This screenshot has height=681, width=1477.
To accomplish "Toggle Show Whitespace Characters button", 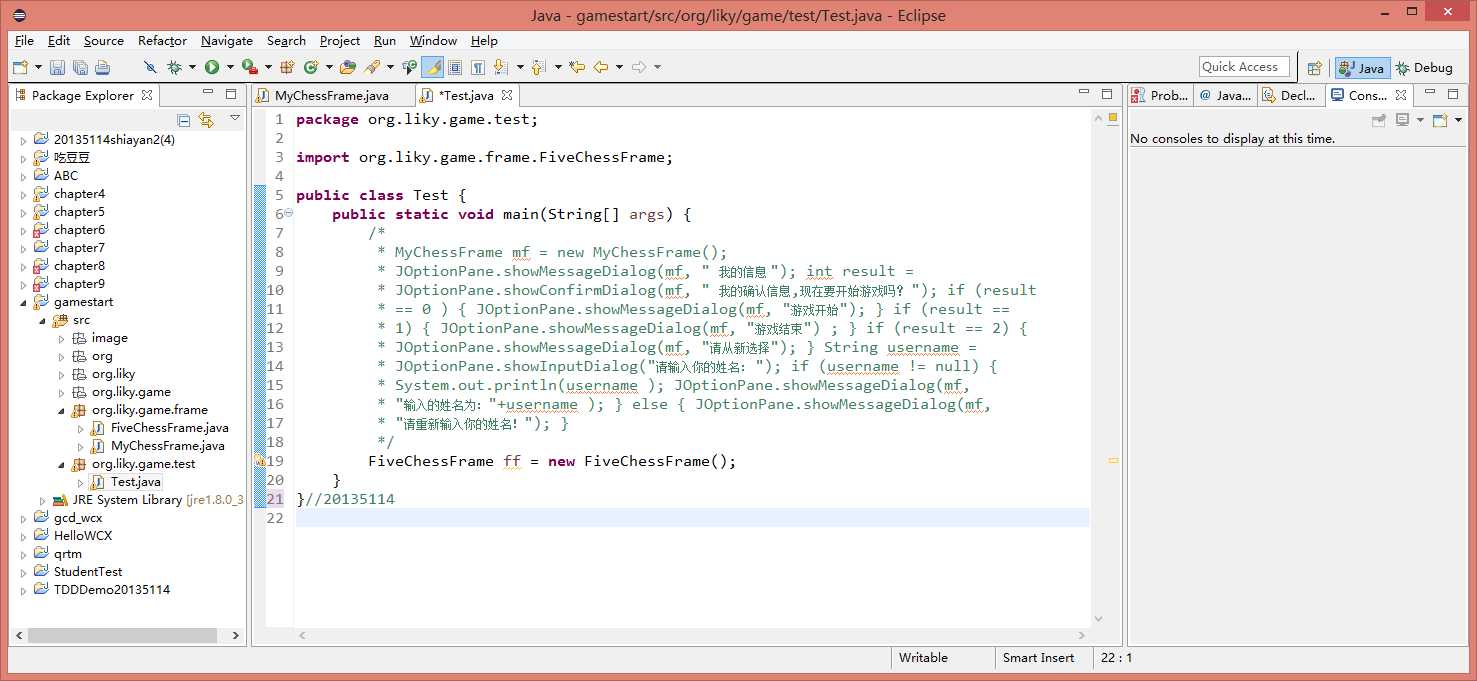I will [478, 67].
